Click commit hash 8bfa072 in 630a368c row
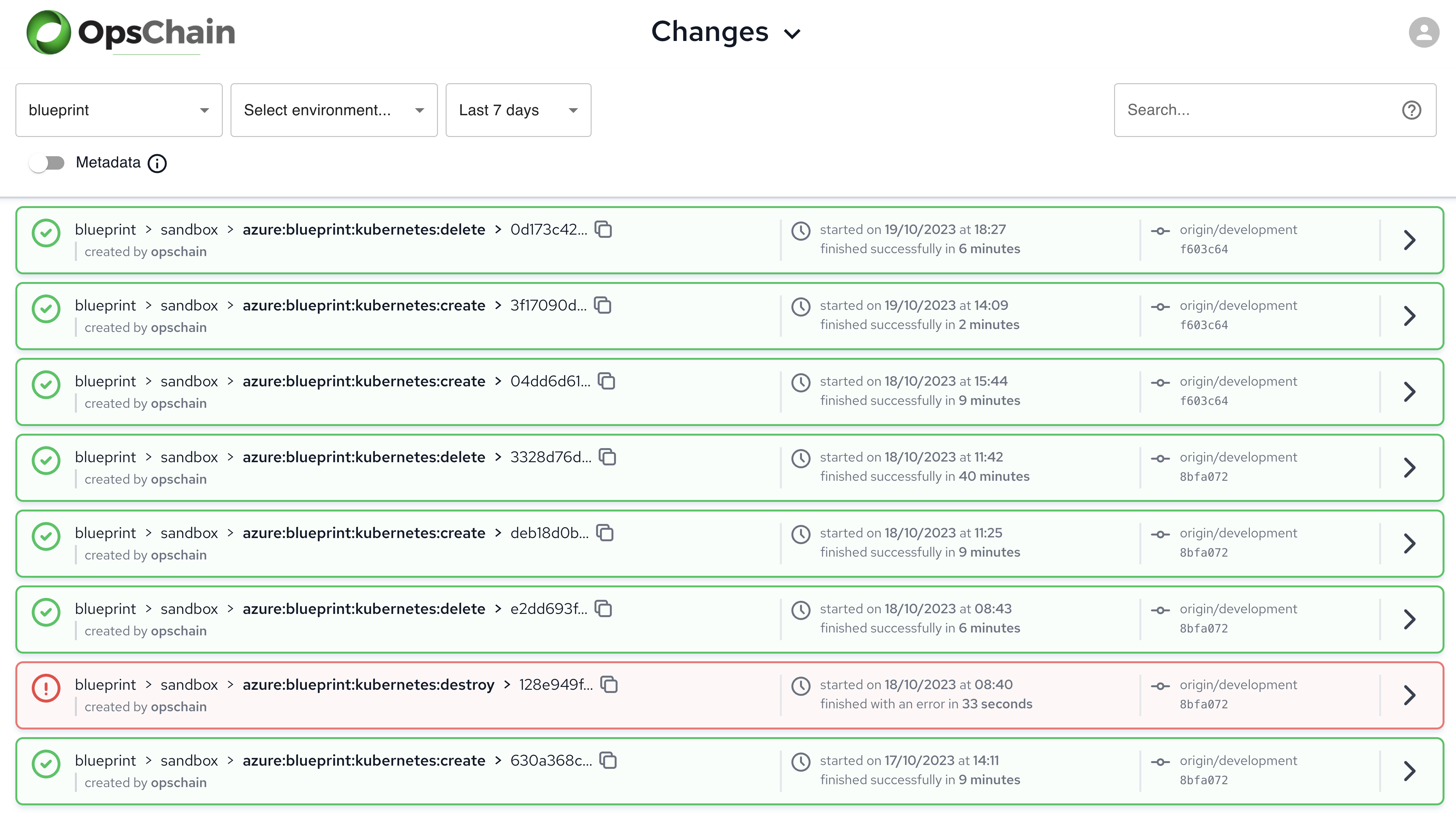This screenshot has height=813, width=1456. coord(1203,780)
